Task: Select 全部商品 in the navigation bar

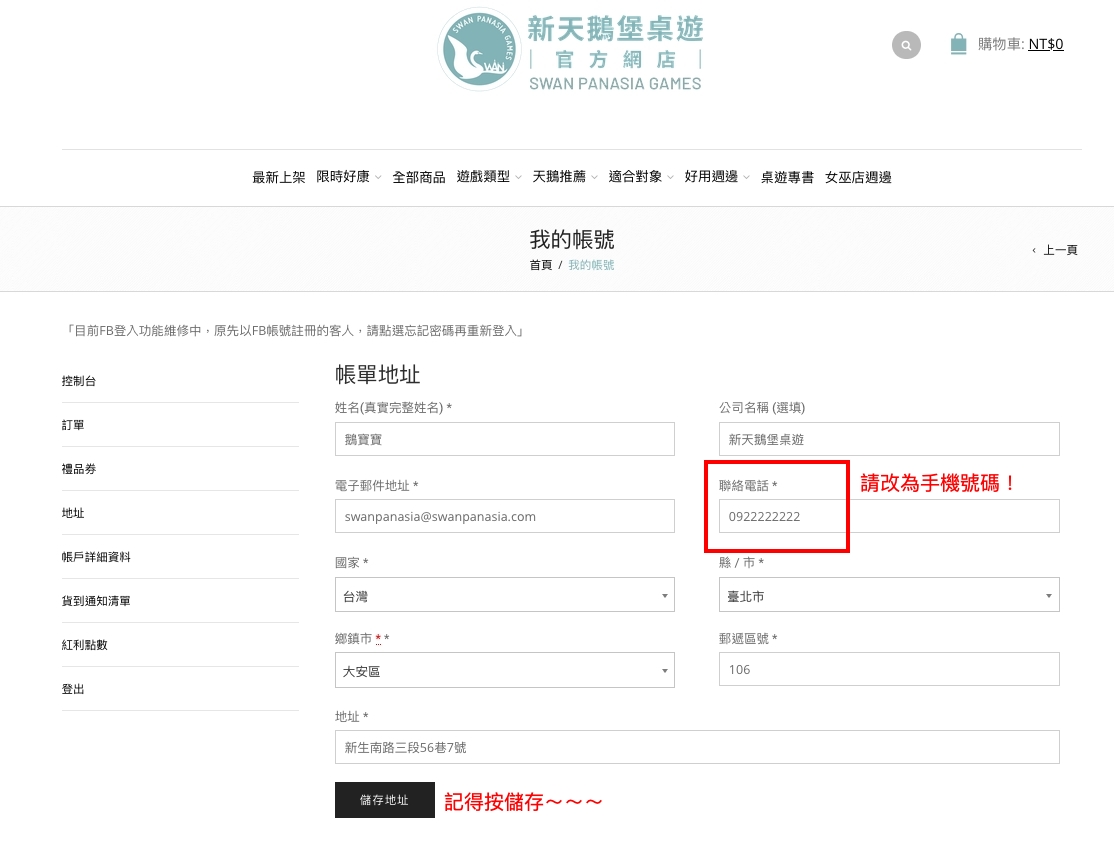Action: click(x=419, y=177)
